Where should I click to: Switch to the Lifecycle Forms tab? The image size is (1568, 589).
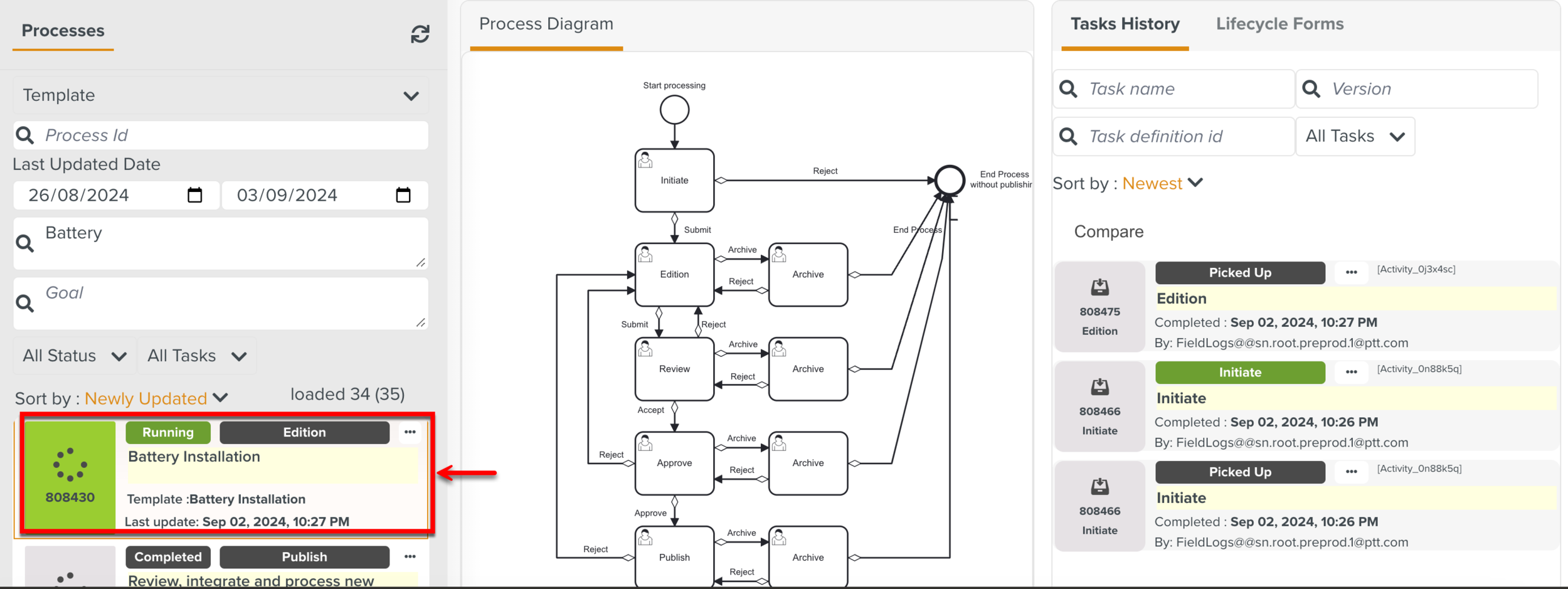[1279, 24]
